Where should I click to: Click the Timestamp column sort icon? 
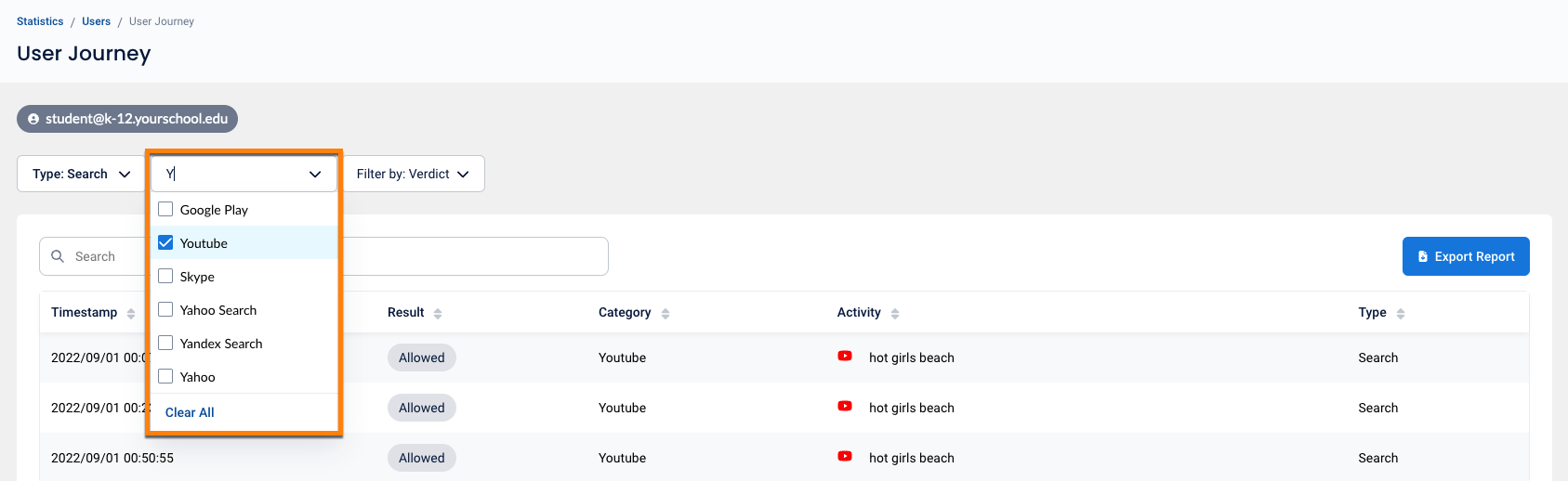(131, 314)
